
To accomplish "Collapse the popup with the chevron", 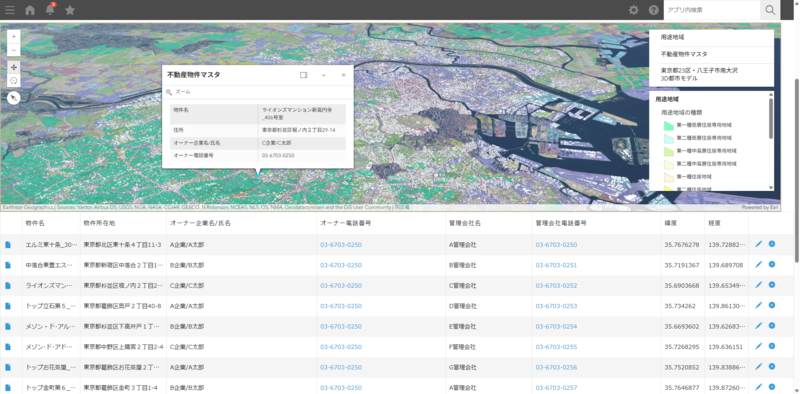I will pos(323,75).
